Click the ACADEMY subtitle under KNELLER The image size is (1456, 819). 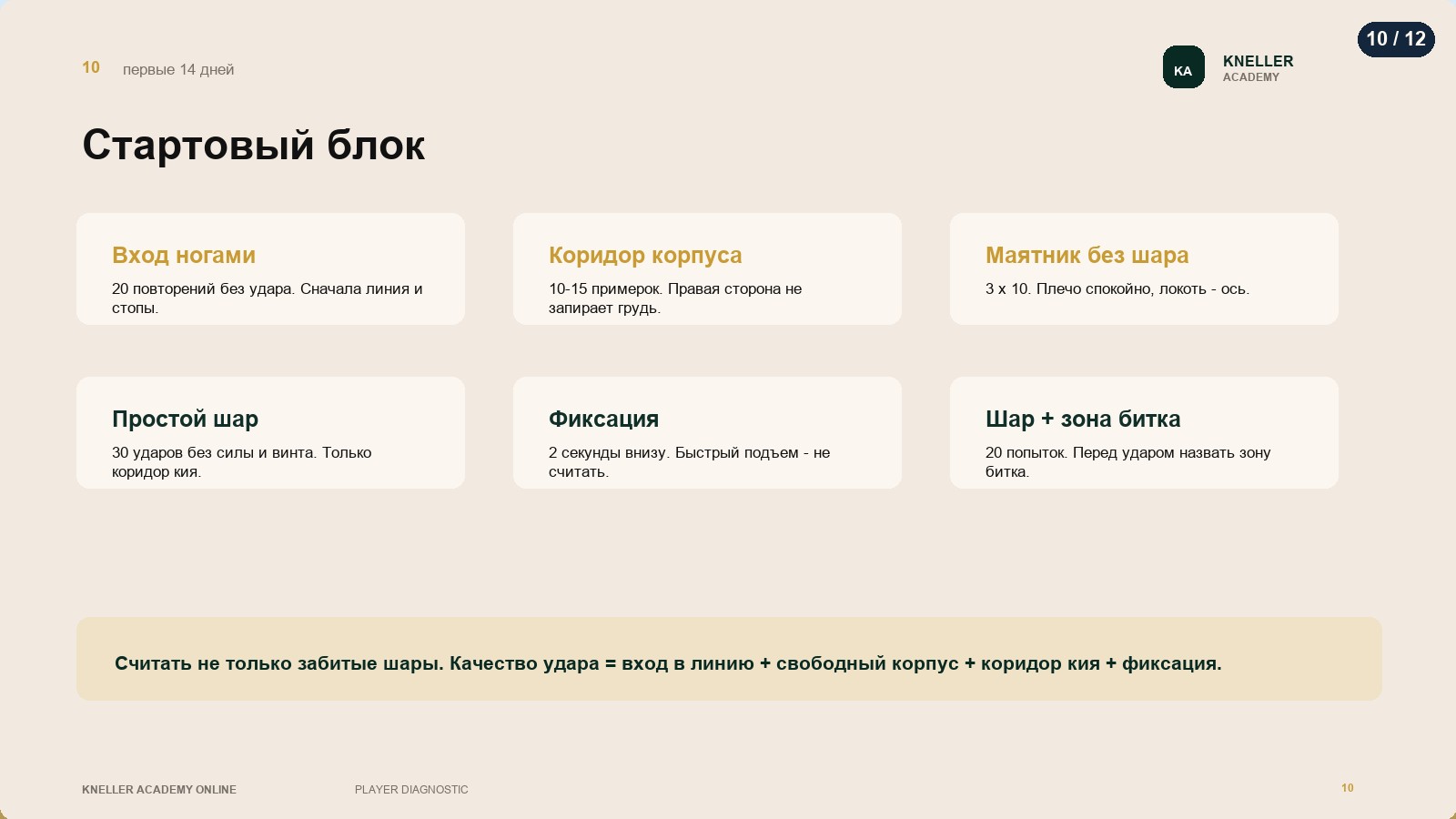(1250, 77)
